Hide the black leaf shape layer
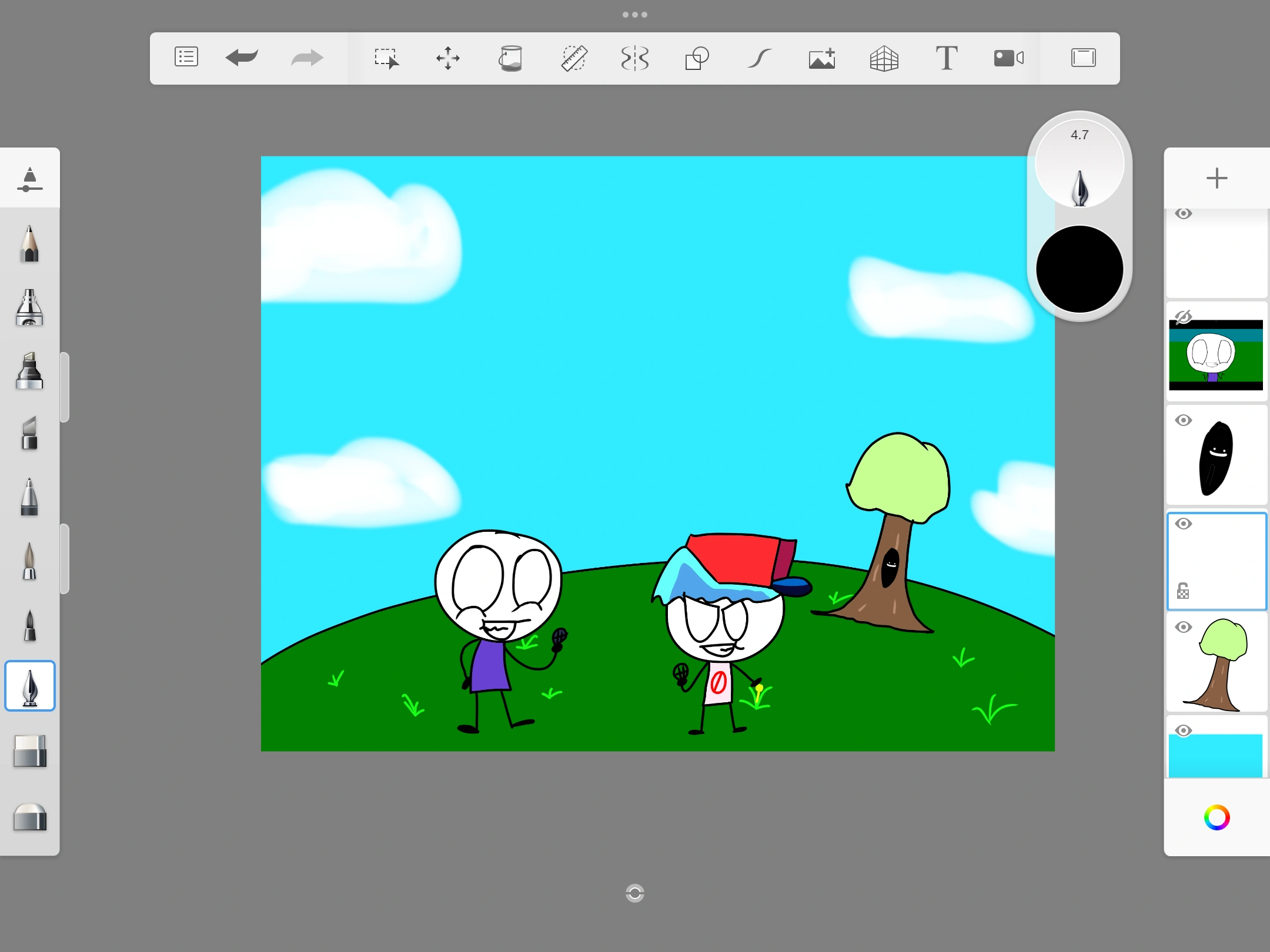 1184,420
